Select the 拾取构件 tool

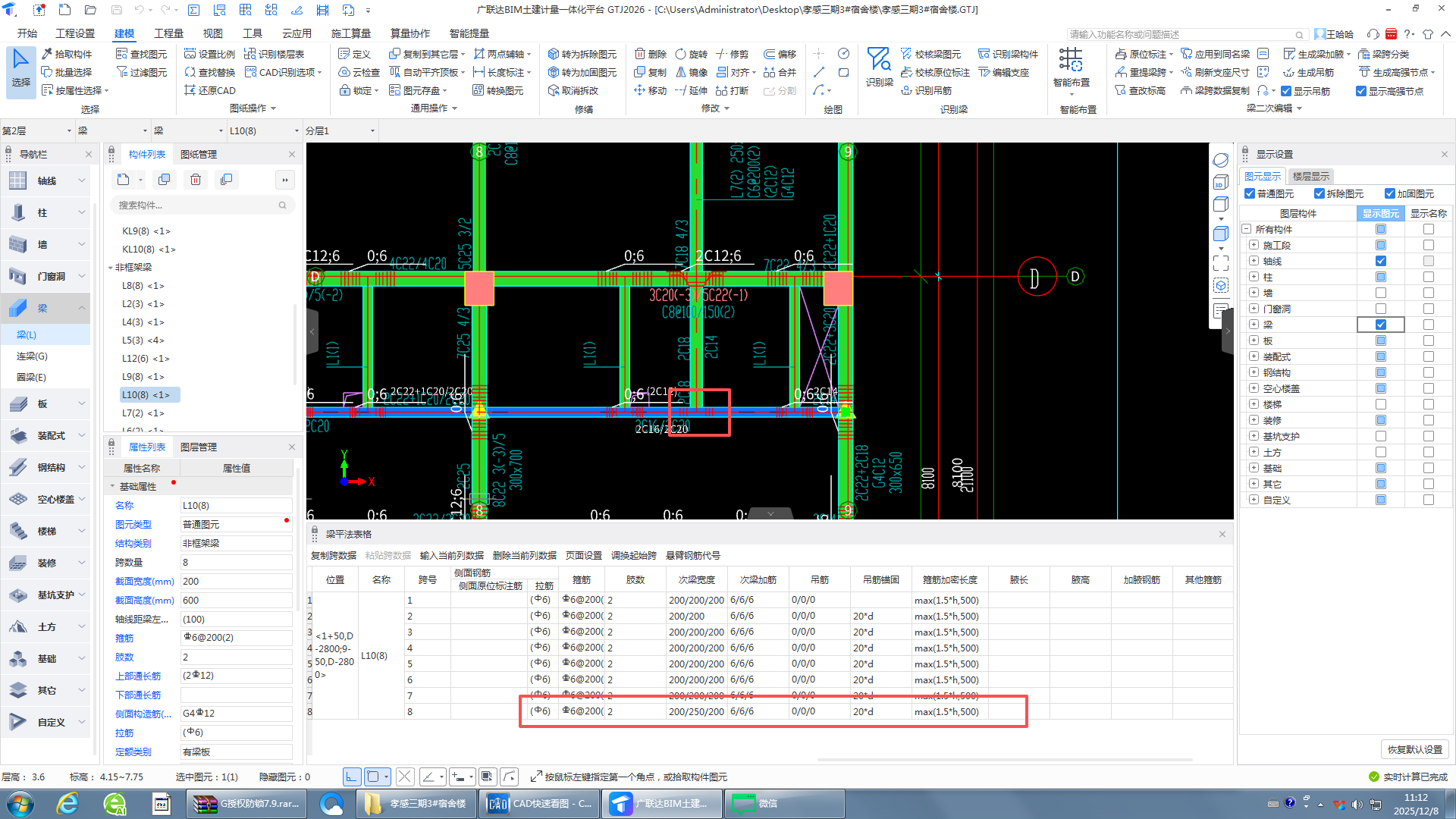[67, 54]
